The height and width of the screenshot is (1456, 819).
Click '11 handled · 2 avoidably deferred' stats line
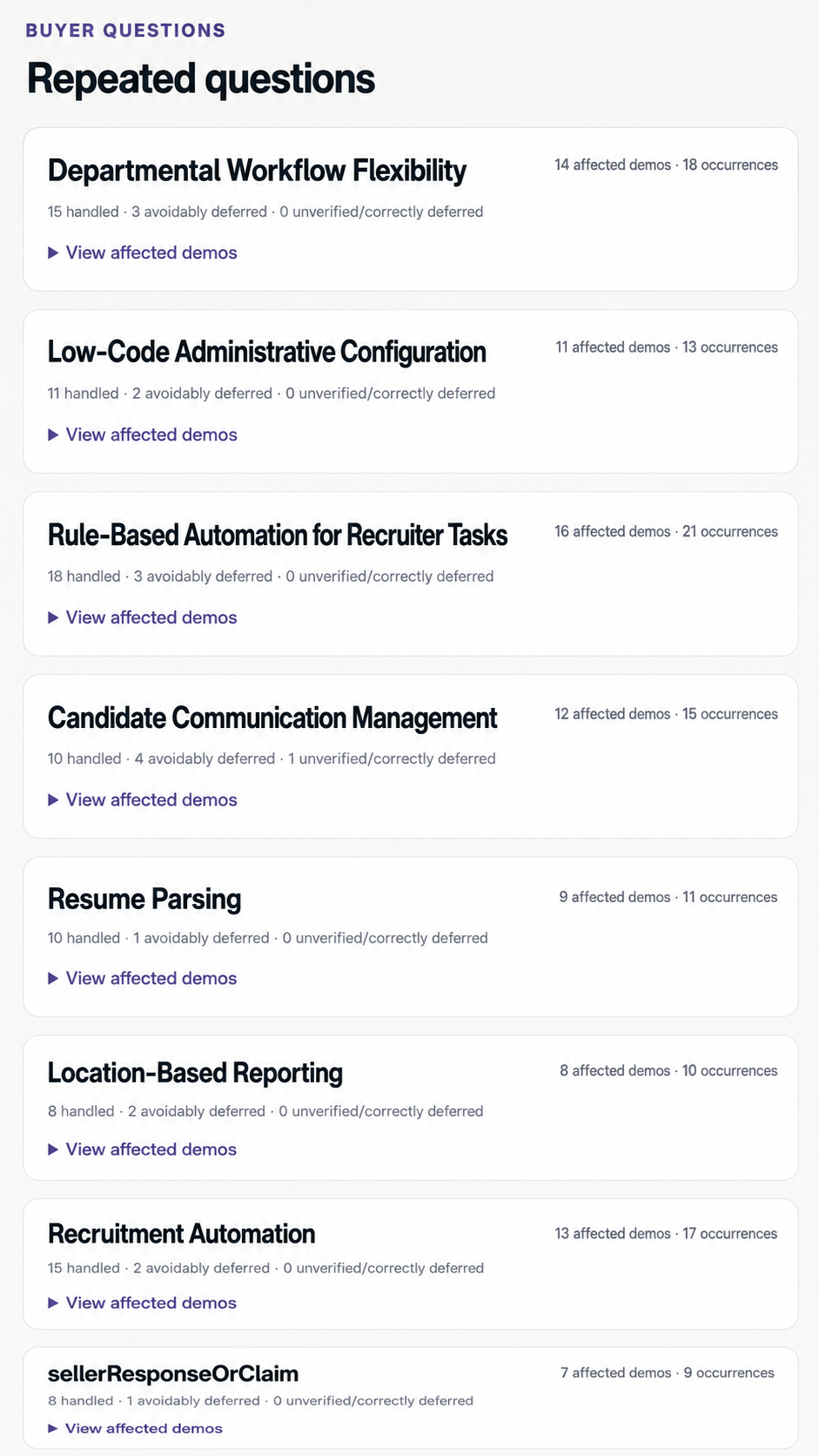272,394
